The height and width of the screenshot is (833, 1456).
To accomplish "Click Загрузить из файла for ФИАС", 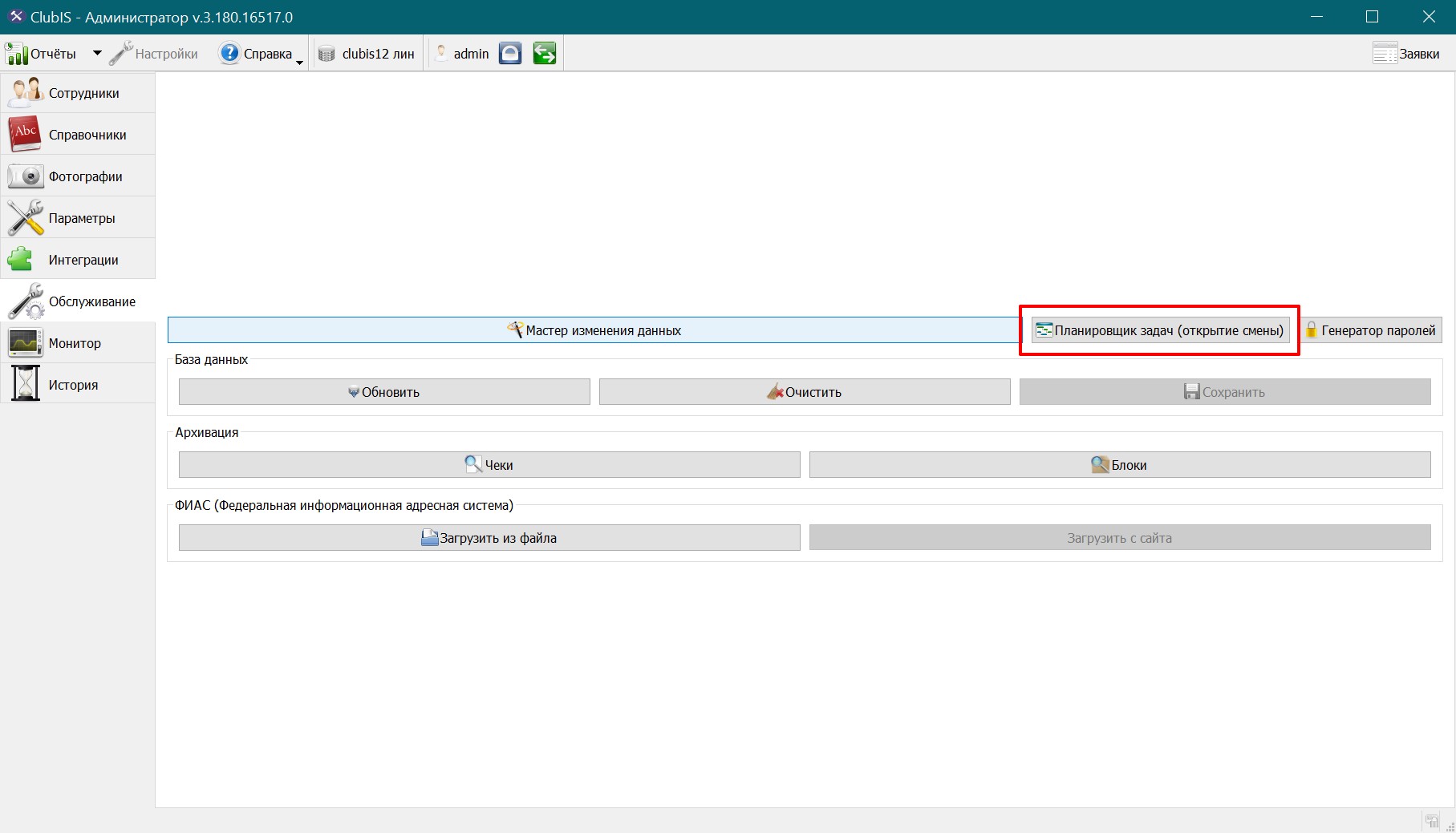I will (x=489, y=538).
